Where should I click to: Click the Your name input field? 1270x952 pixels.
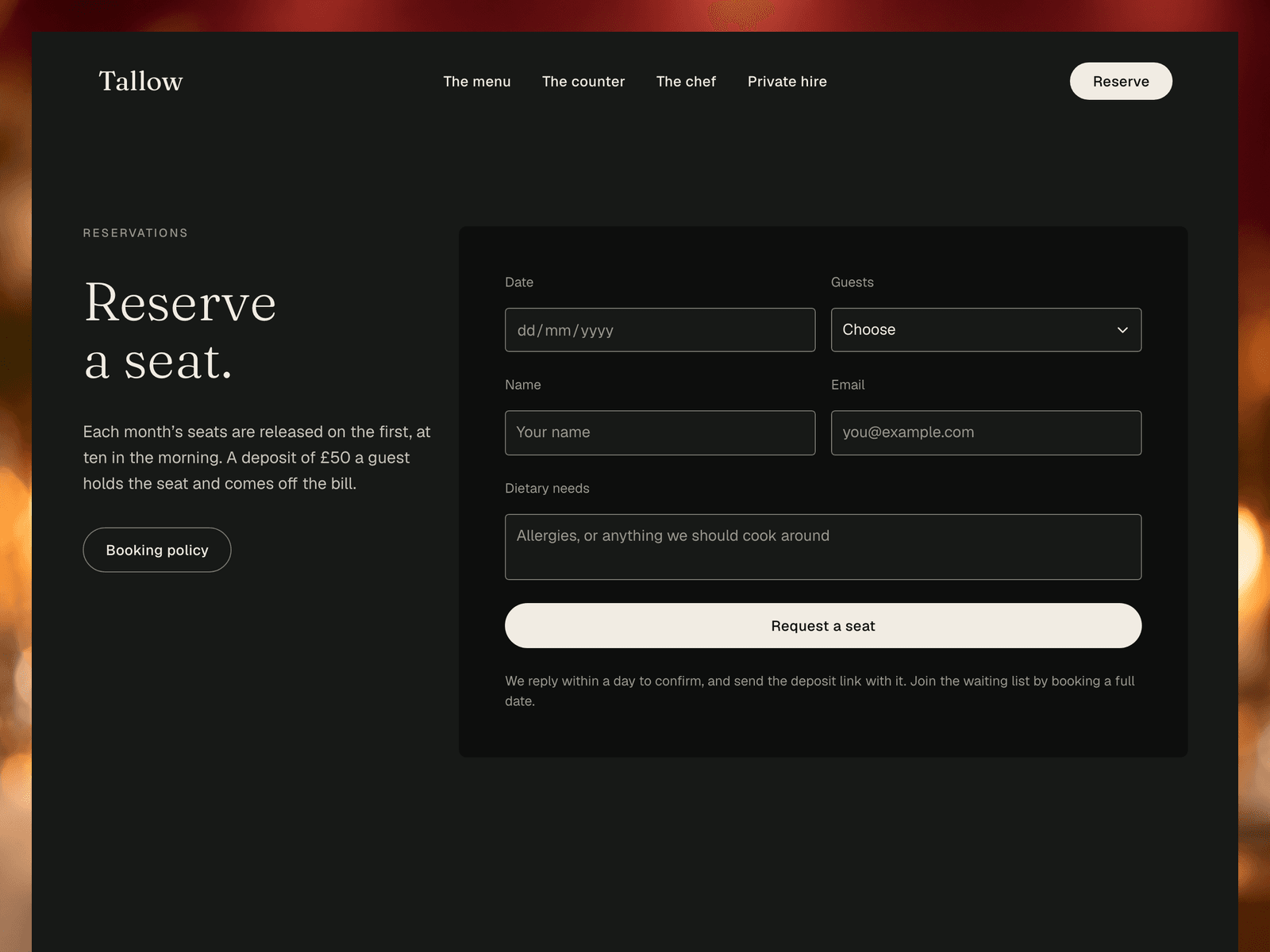pos(660,432)
